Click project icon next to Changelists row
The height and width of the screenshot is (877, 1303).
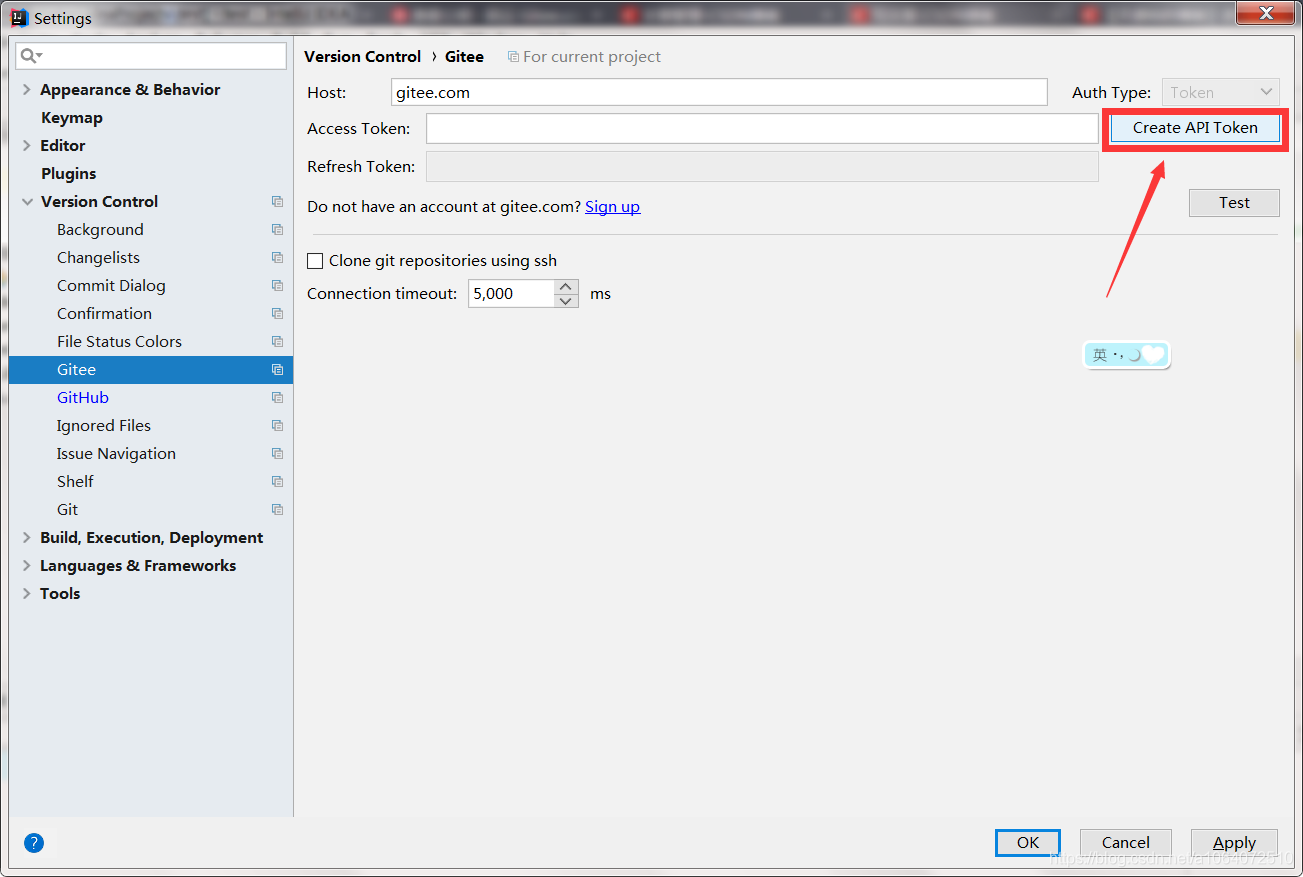(277, 258)
